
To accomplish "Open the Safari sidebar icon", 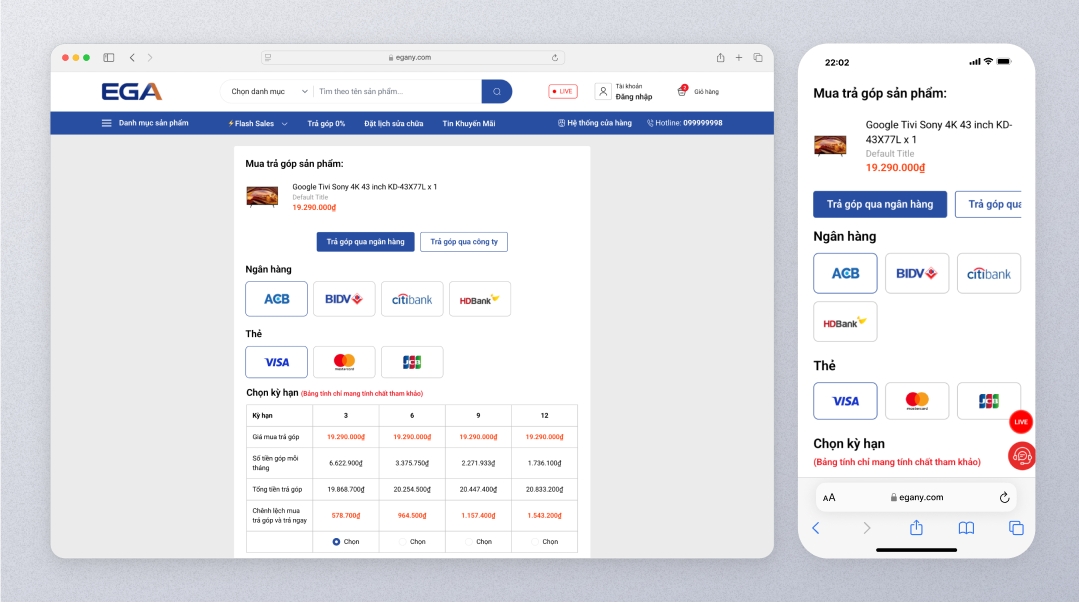I will coord(109,58).
